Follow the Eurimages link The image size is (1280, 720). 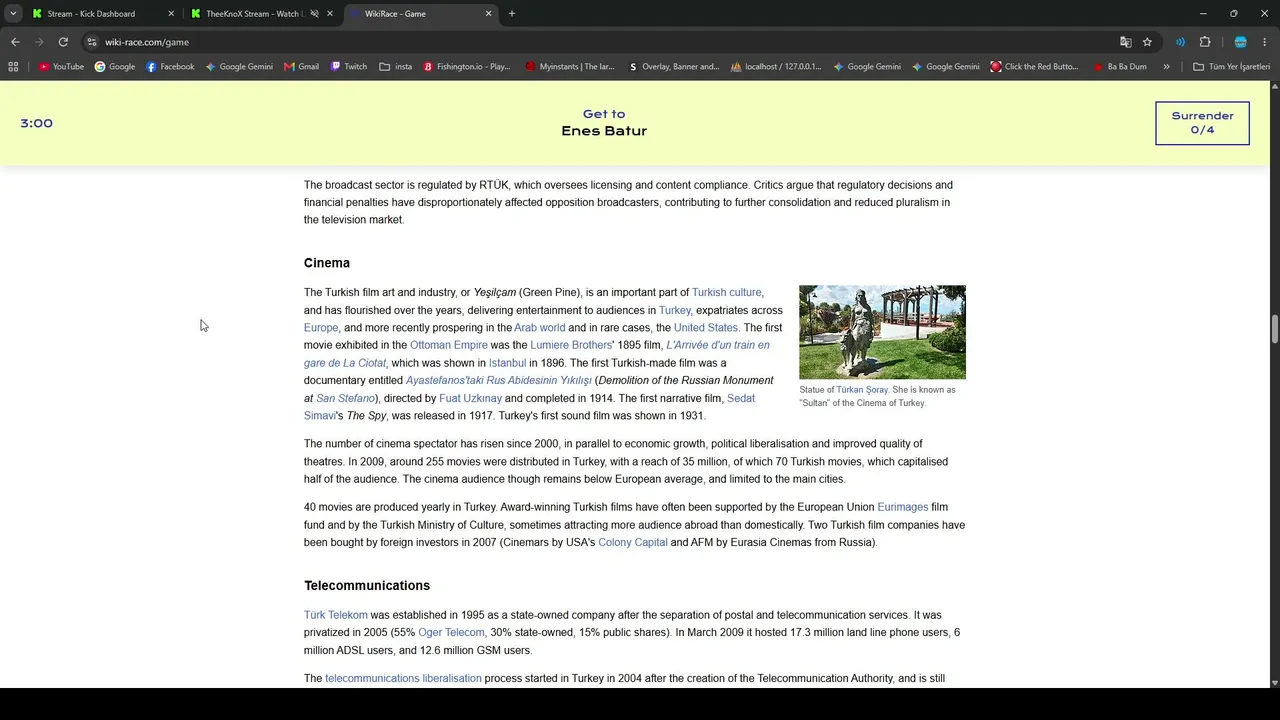point(903,507)
